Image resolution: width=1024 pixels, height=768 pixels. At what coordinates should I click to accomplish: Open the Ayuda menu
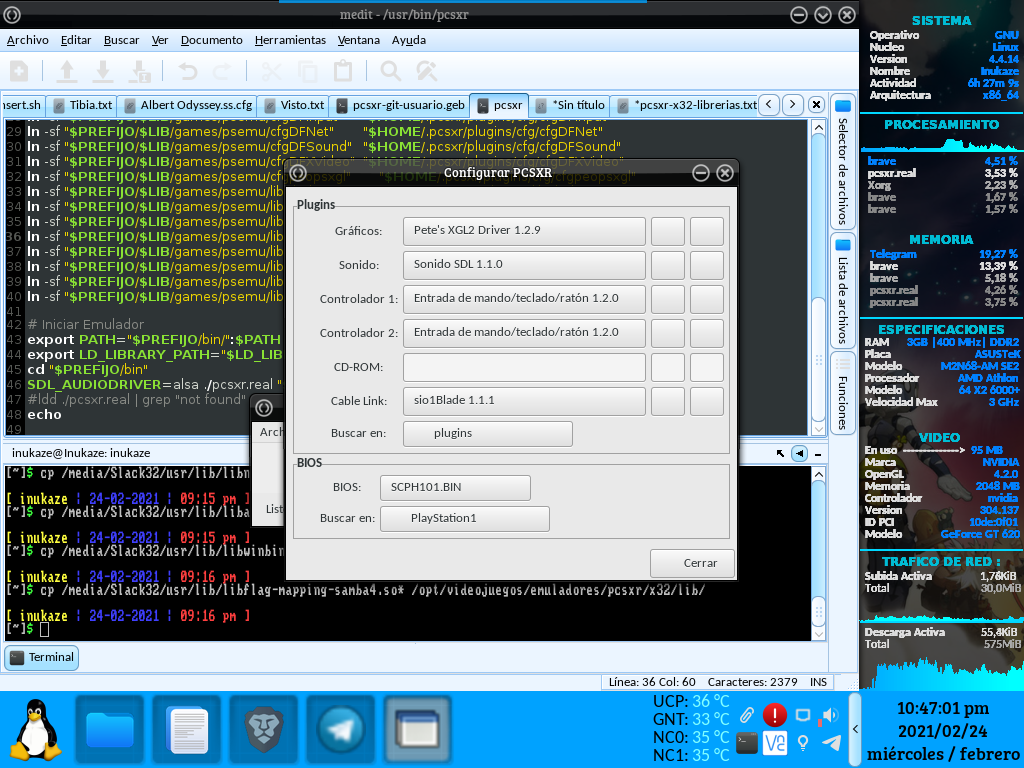click(x=409, y=40)
